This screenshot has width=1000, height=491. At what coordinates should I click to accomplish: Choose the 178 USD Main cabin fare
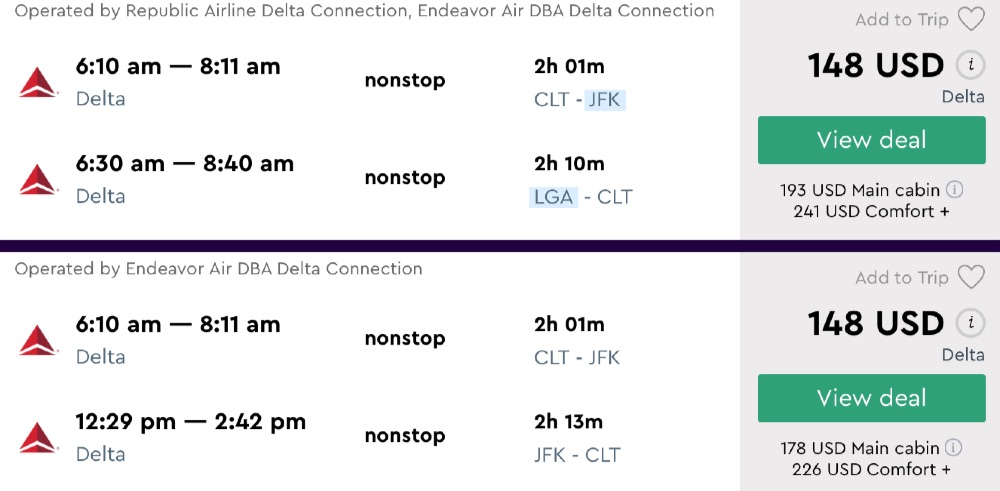(860, 447)
